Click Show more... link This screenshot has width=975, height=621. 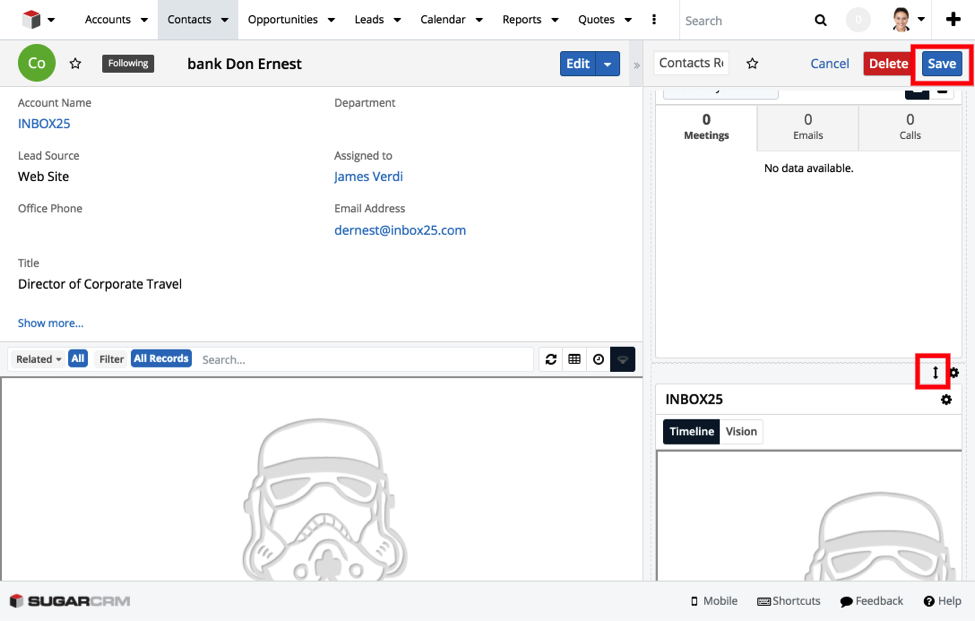click(50, 323)
